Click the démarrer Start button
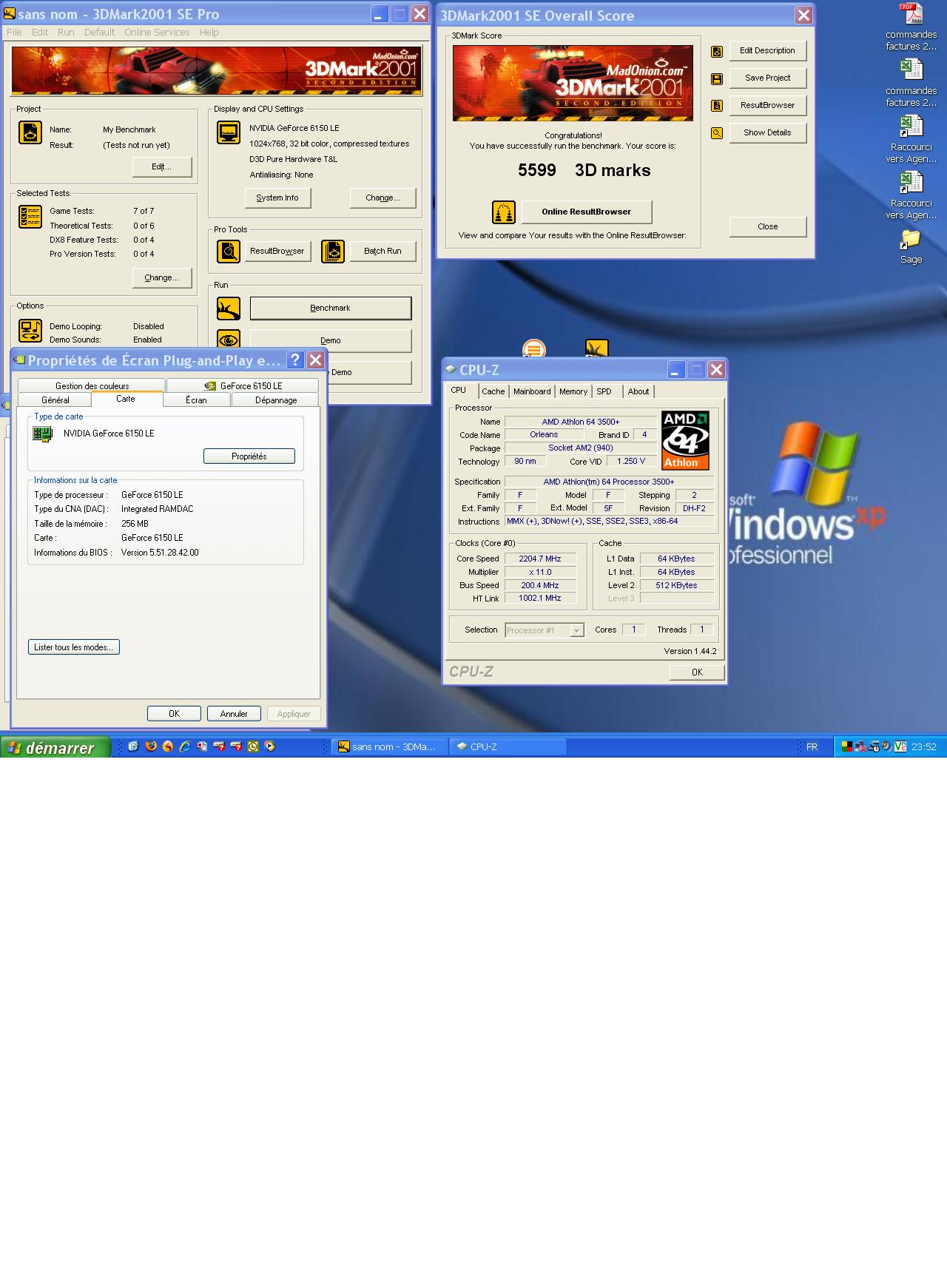 (x=55, y=747)
